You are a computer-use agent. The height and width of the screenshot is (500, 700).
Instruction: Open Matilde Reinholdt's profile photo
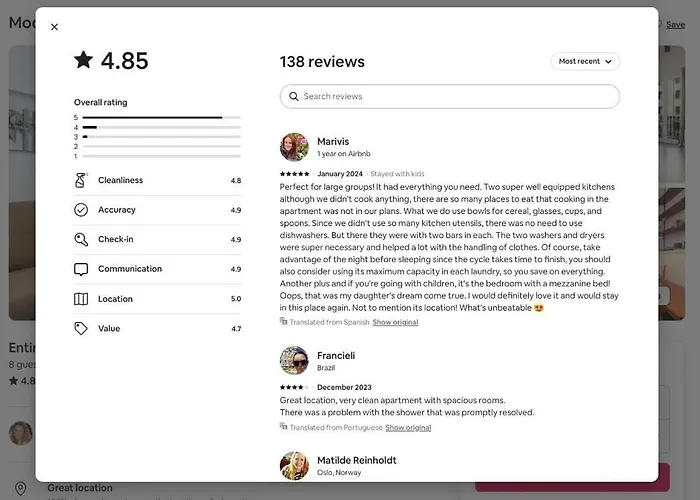[294, 466]
